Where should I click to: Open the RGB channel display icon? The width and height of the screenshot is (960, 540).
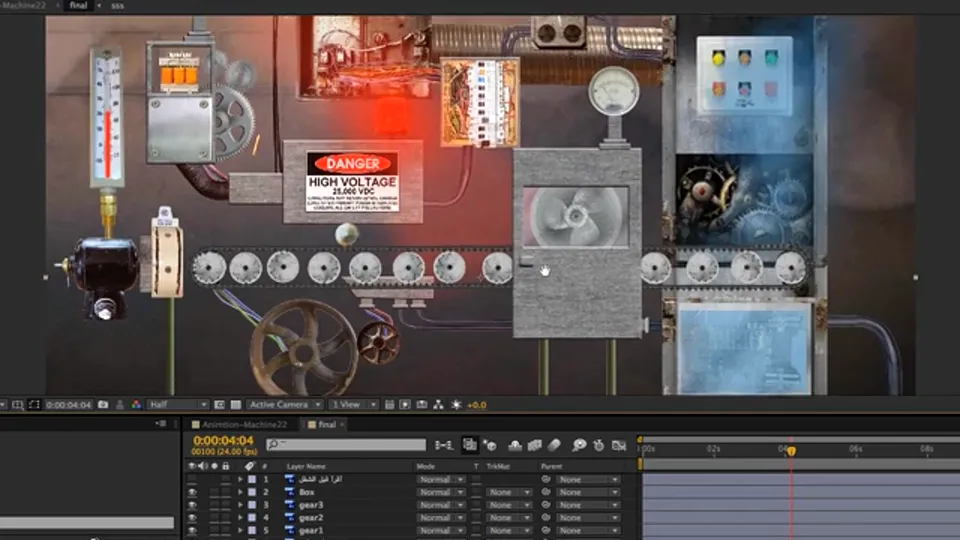136,405
